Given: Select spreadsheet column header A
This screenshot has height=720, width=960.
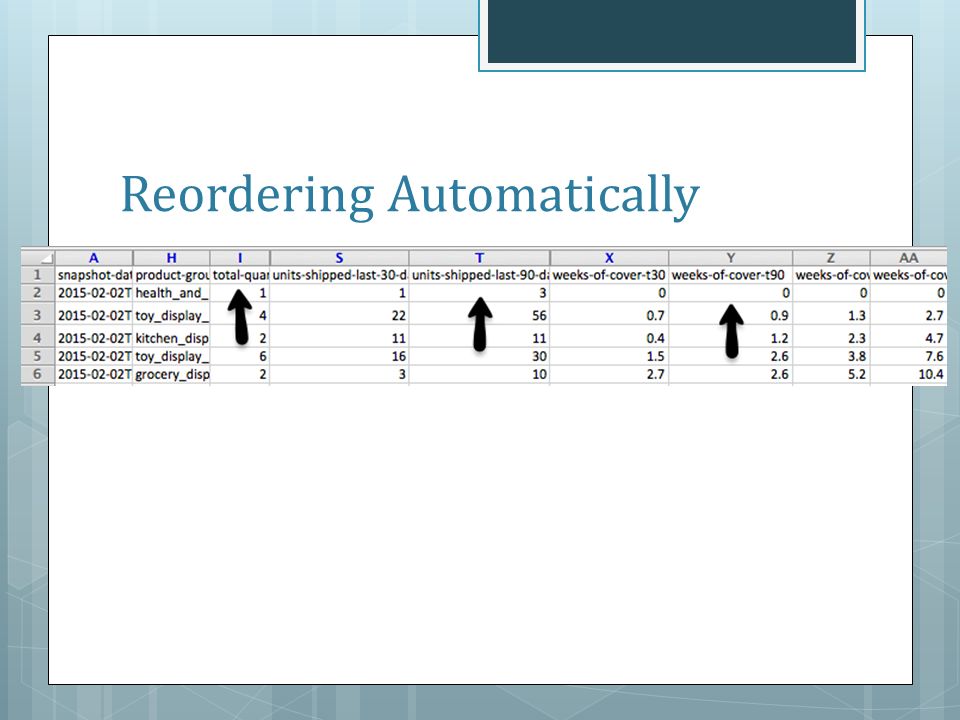Looking at the screenshot, I should (94, 258).
